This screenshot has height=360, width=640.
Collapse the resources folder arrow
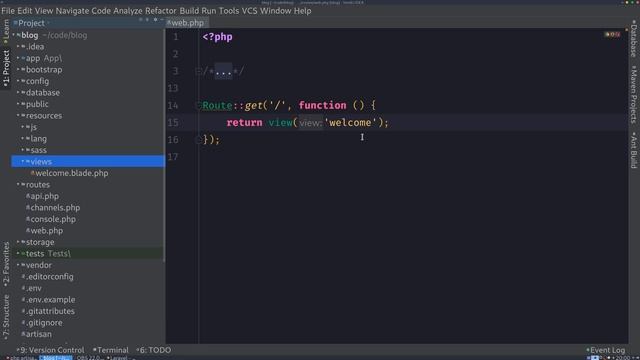(18, 116)
